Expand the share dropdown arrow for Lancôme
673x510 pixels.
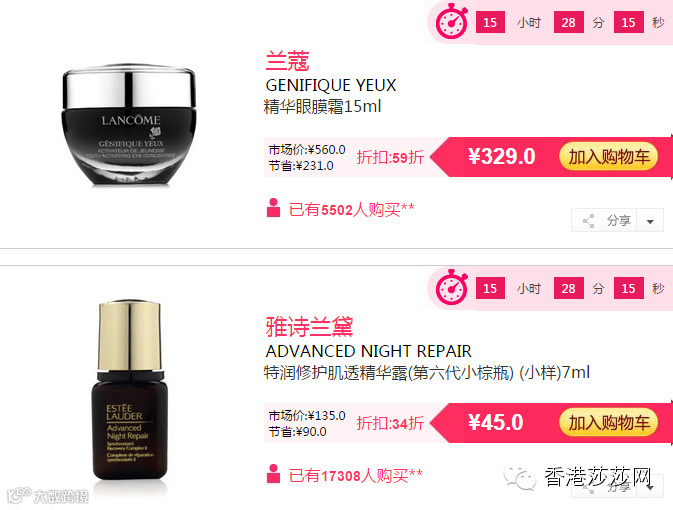tap(650, 221)
